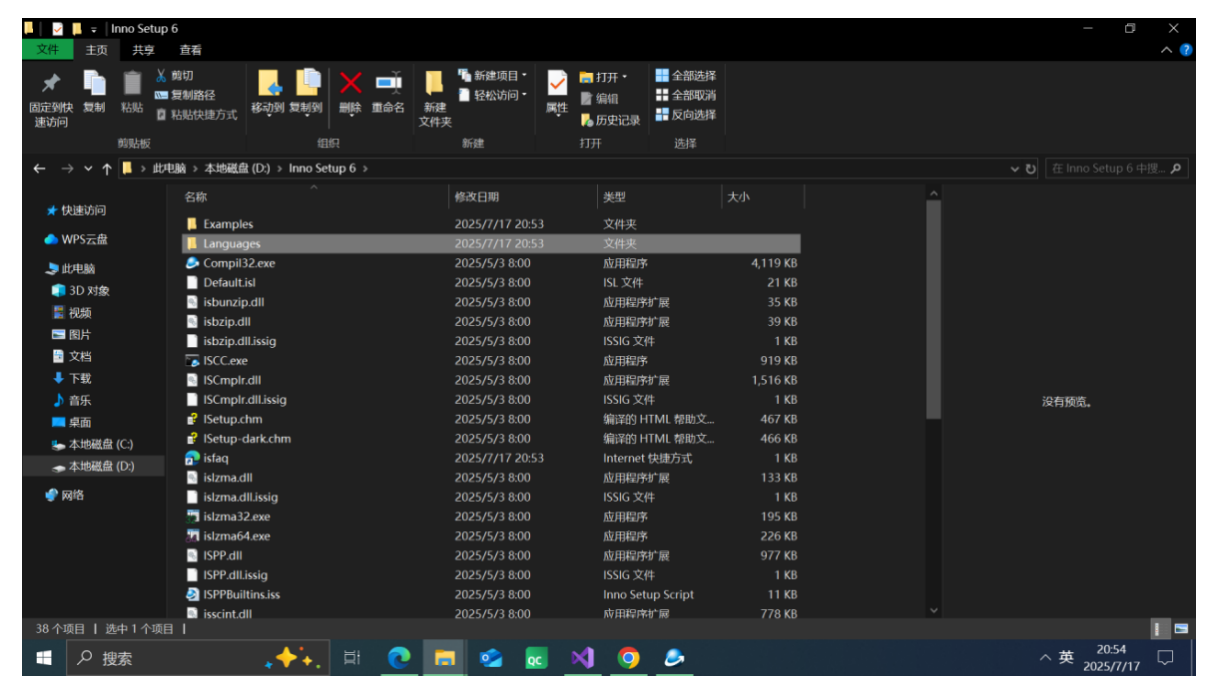This screenshot has width=1208, height=686.
Task: Switch to large icons view toggle
Action: [x=1181, y=629]
